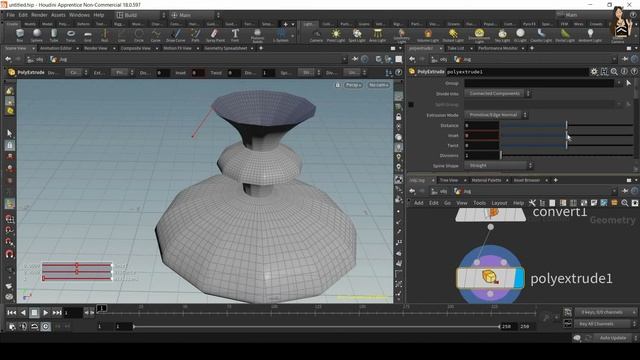
Task: Open the Extrusion Mode dropdown
Action: [x=496, y=115]
